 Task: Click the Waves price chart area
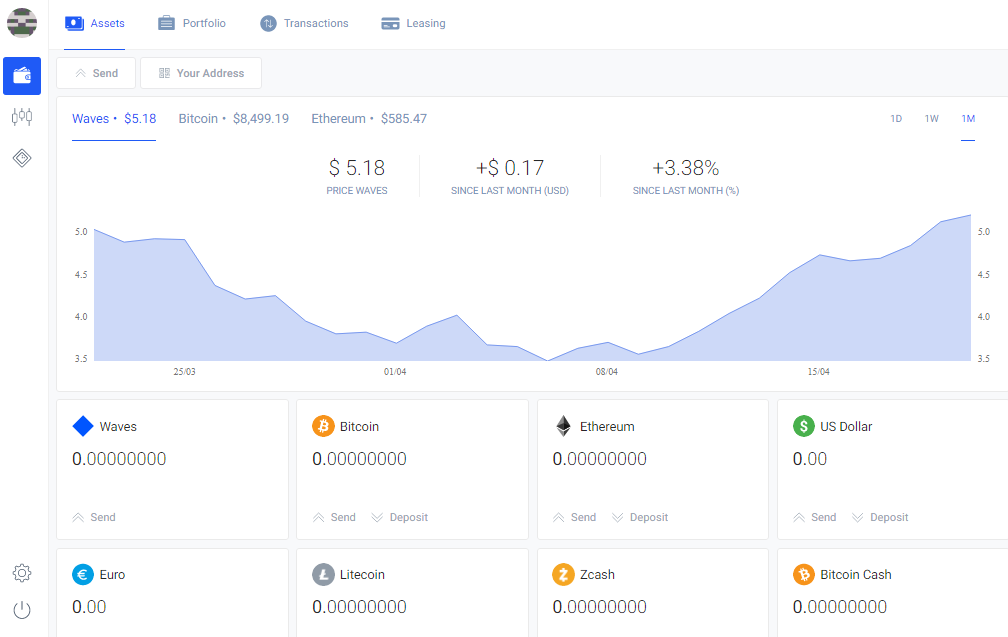(x=532, y=288)
